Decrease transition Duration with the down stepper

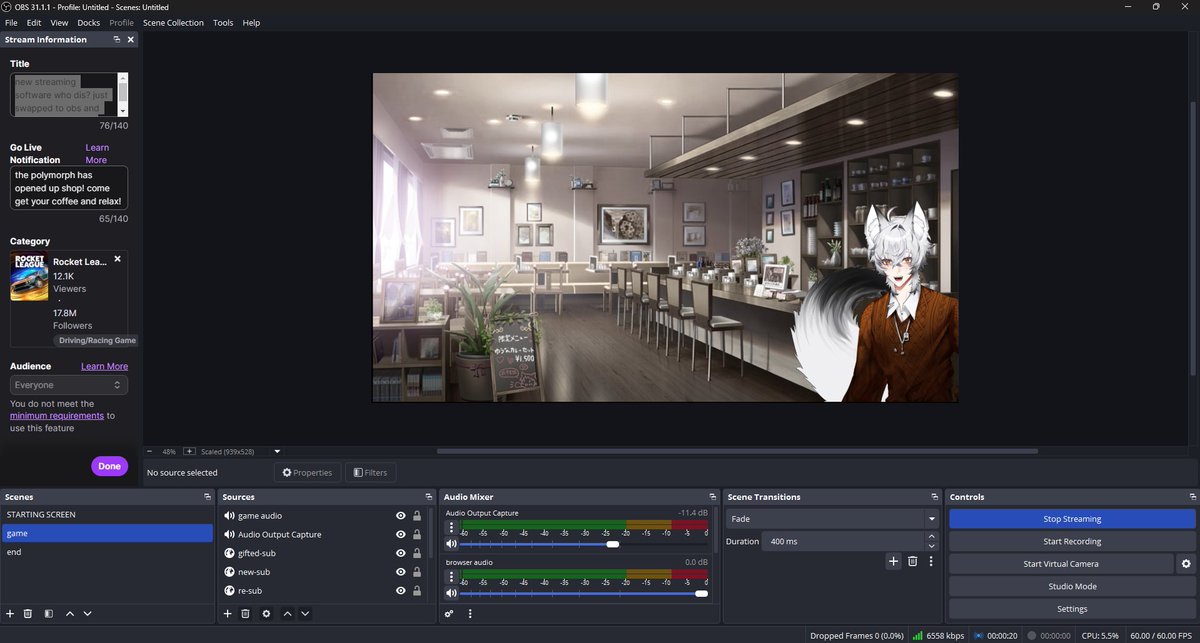tap(932, 546)
